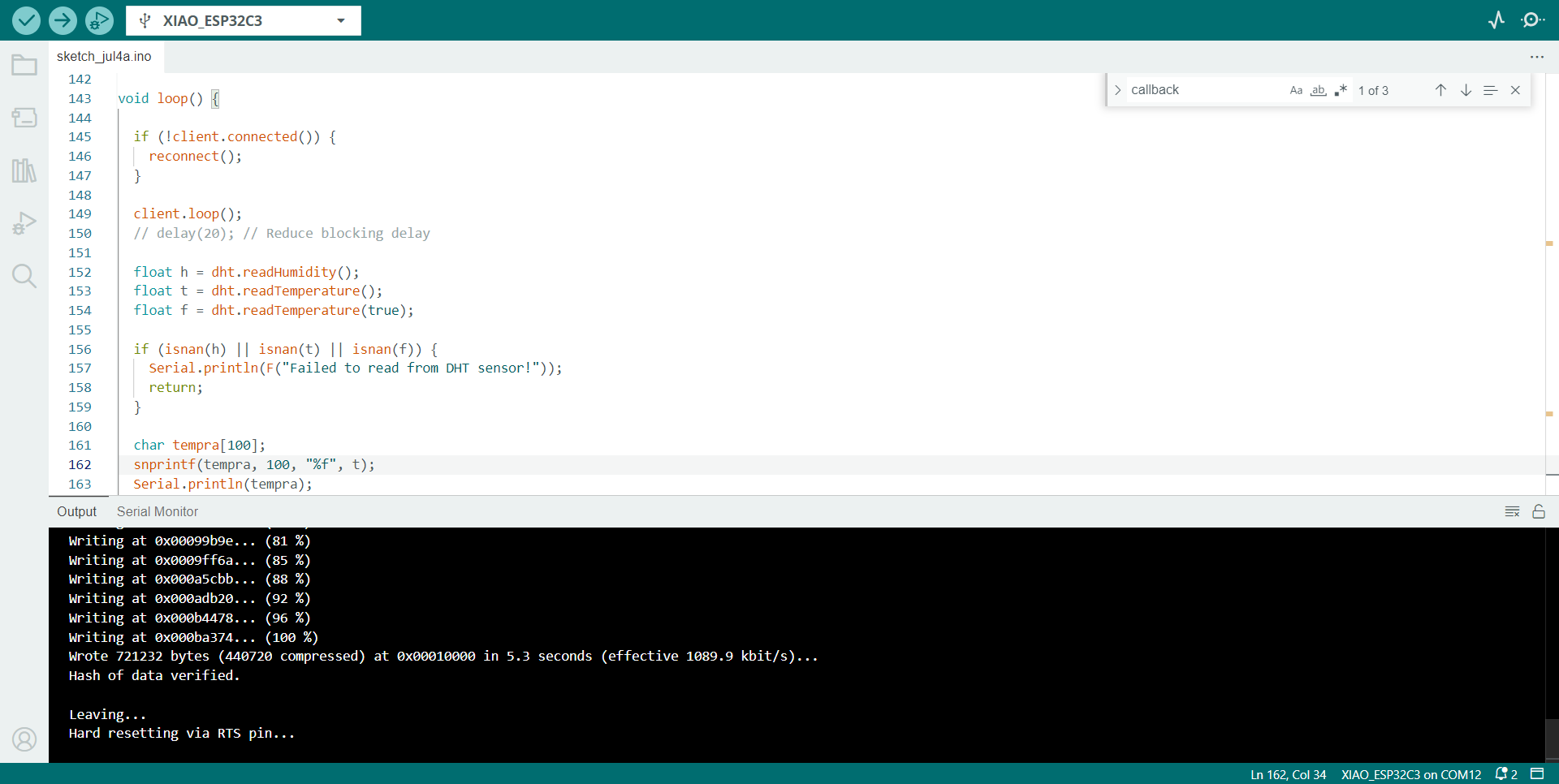Toggle Match Case in find widget

(1296, 90)
